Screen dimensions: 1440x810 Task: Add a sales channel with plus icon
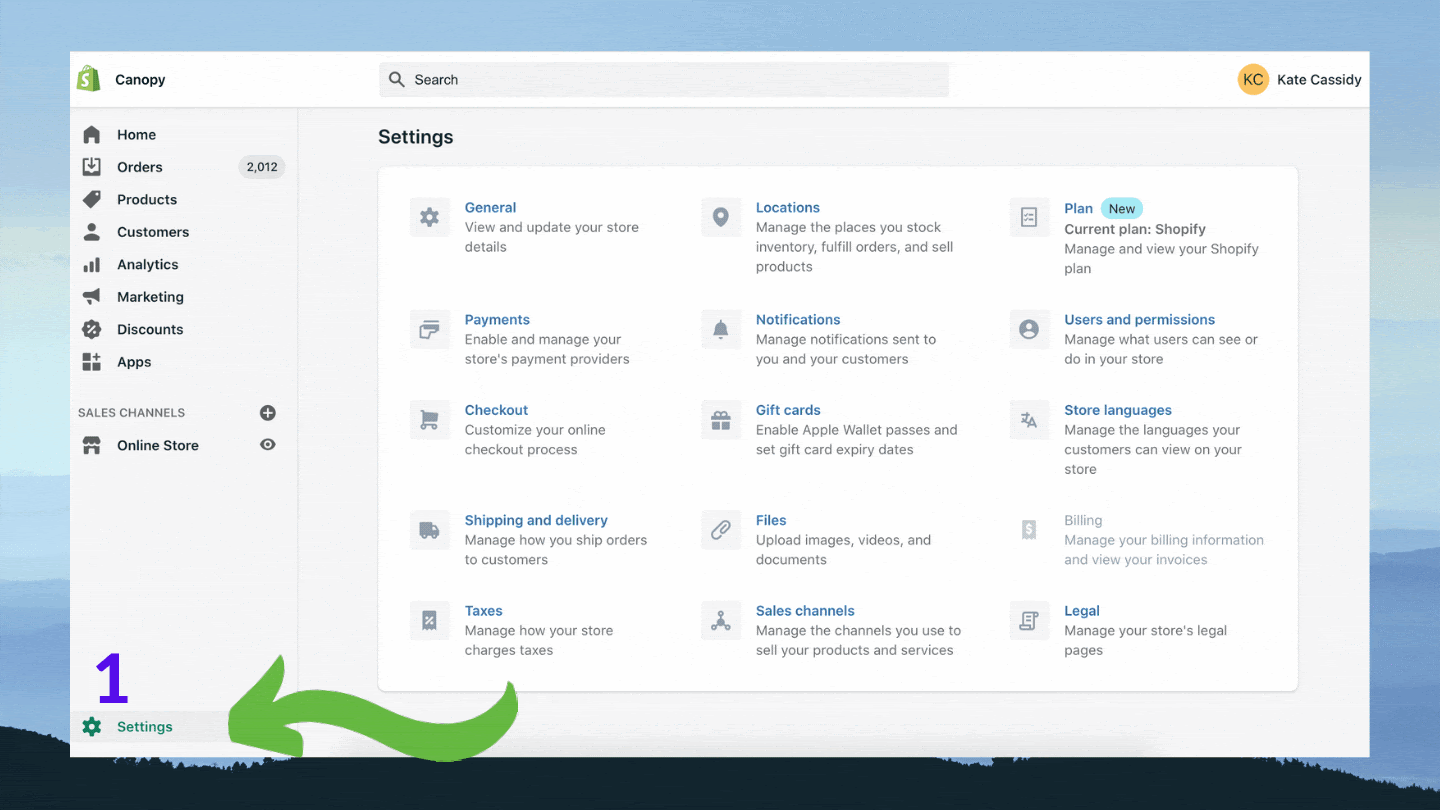[268, 413]
